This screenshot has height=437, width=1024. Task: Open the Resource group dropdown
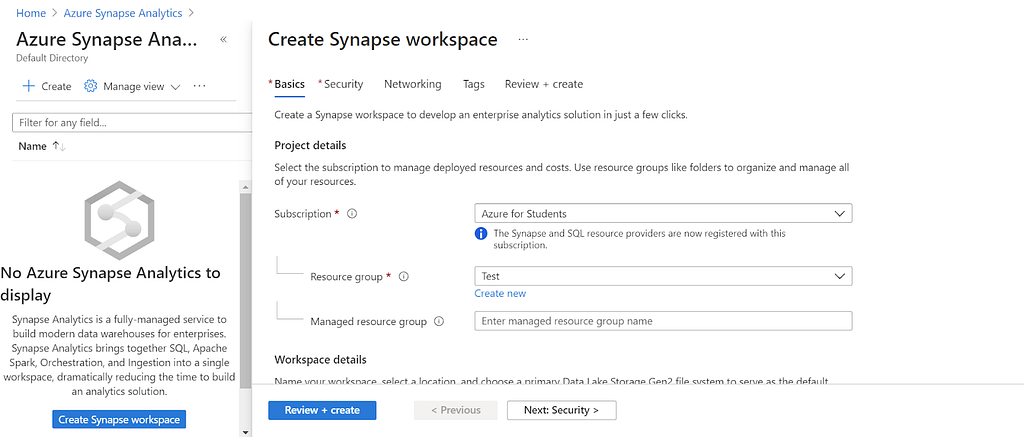[663, 276]
